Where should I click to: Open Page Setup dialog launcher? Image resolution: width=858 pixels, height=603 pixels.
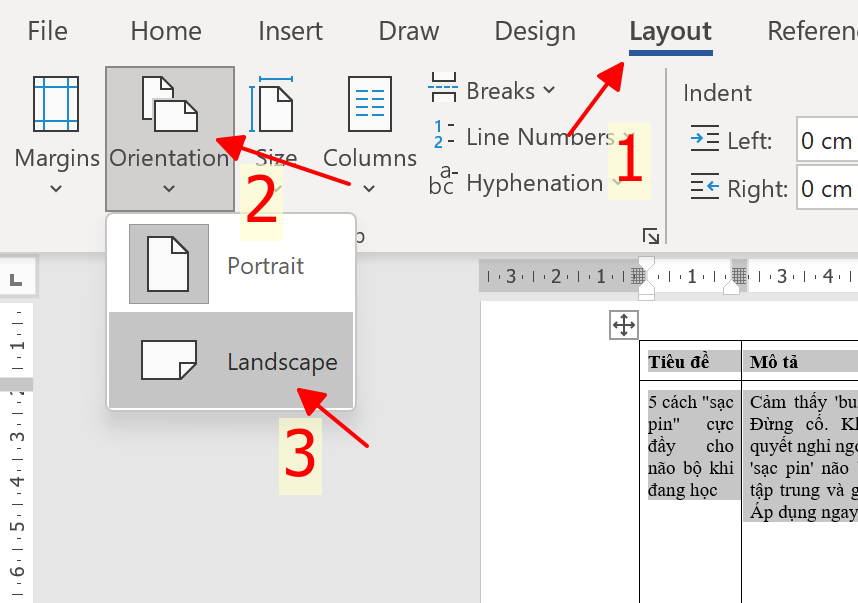pos(651,236)
